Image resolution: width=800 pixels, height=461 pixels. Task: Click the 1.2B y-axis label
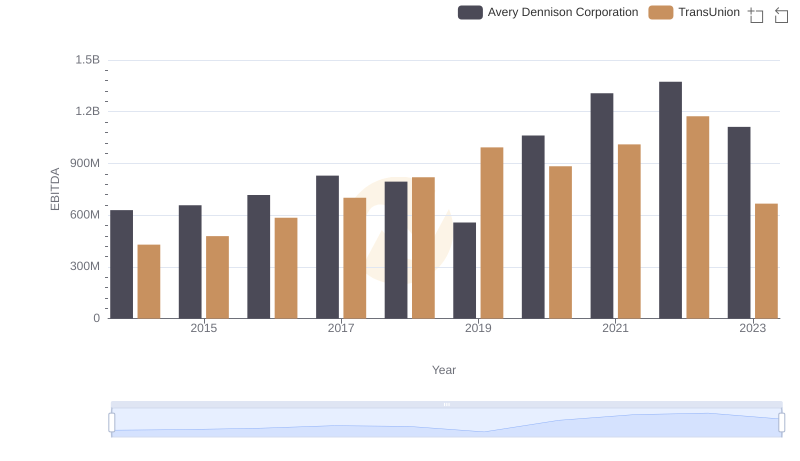(87, 112)
